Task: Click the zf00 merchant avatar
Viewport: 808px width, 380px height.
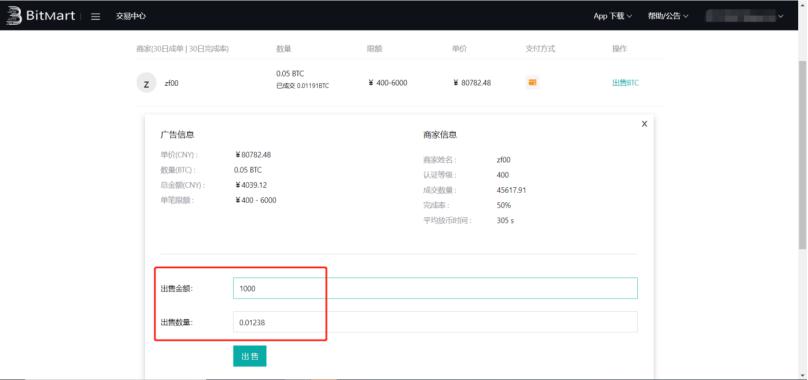Action: tap(146, 83)
